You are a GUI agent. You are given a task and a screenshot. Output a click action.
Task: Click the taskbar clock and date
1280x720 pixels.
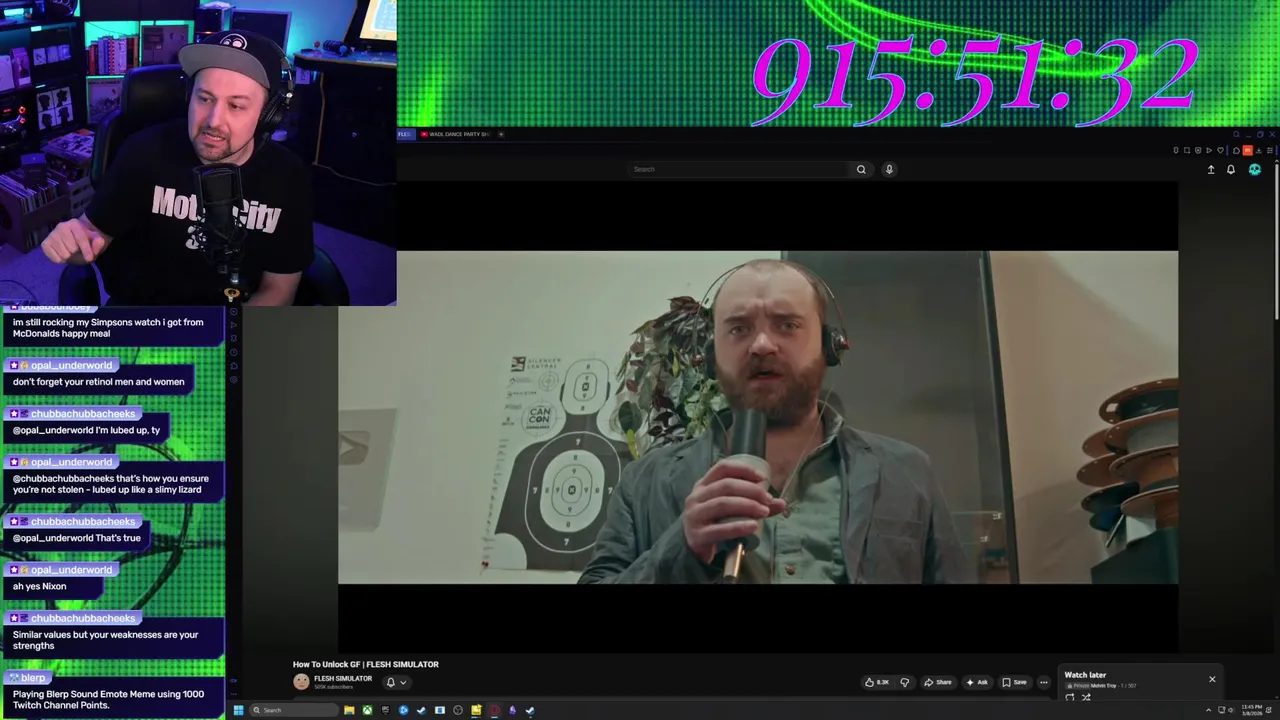[x=1253, y=710]
